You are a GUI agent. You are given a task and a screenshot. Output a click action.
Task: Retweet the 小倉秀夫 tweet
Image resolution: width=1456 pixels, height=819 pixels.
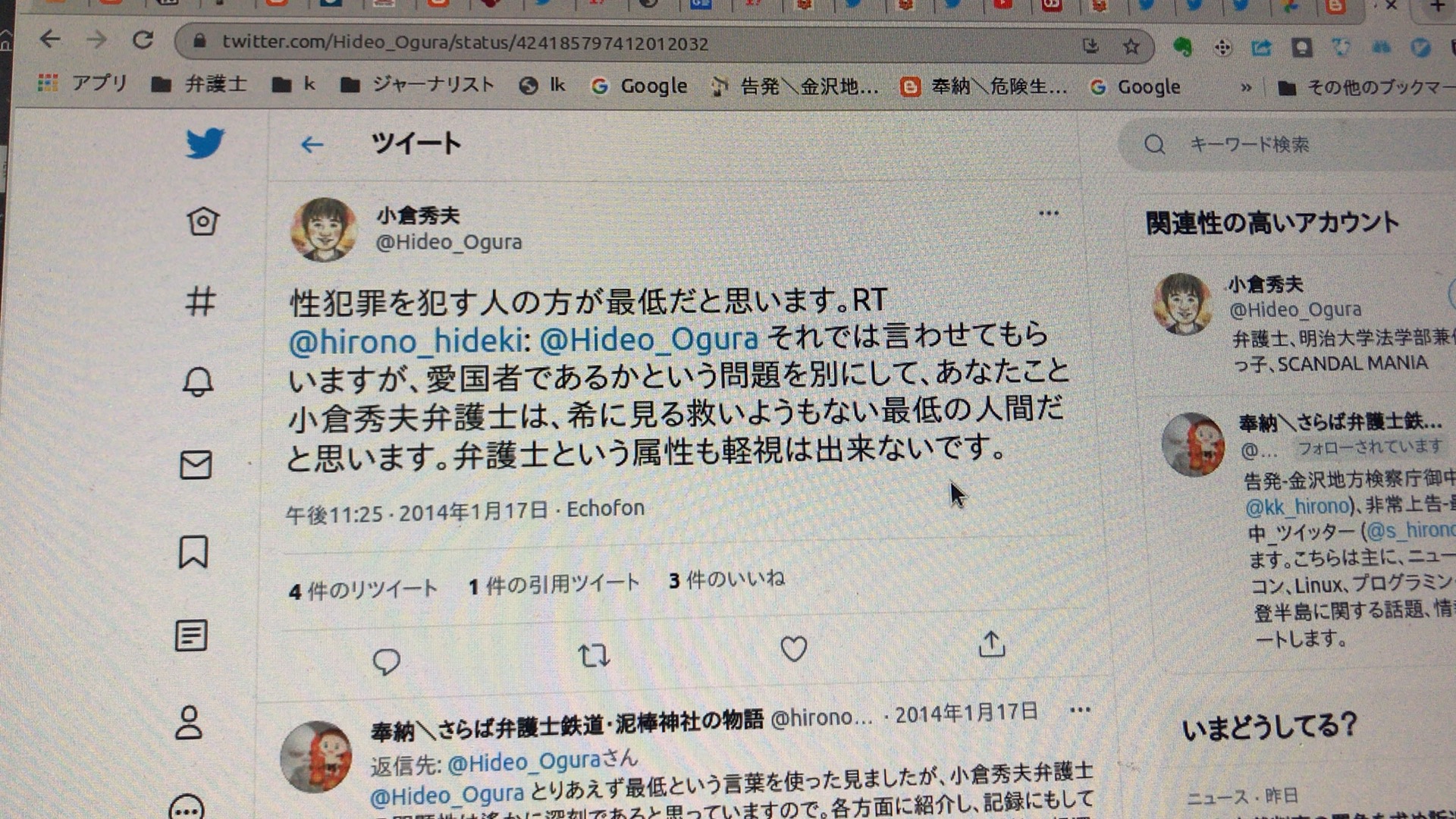594,655
